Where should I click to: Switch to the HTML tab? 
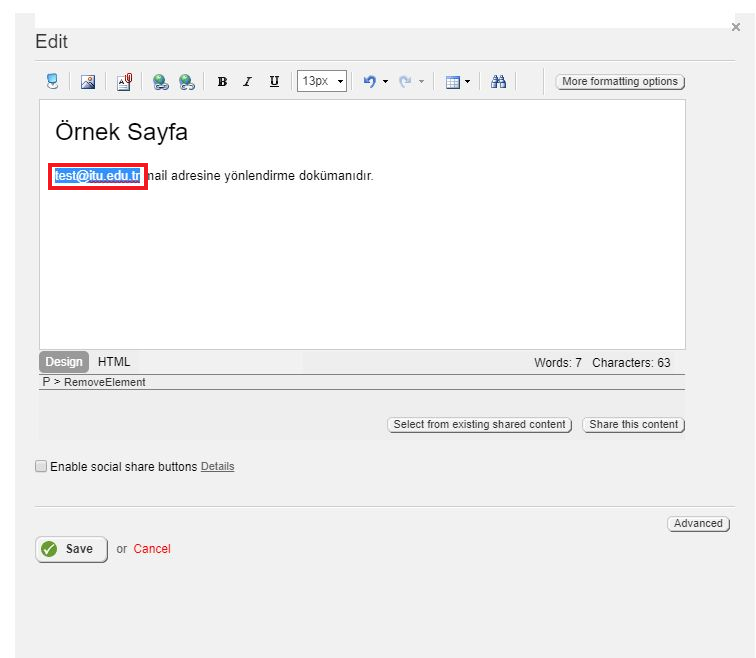[x=114, y=362]
